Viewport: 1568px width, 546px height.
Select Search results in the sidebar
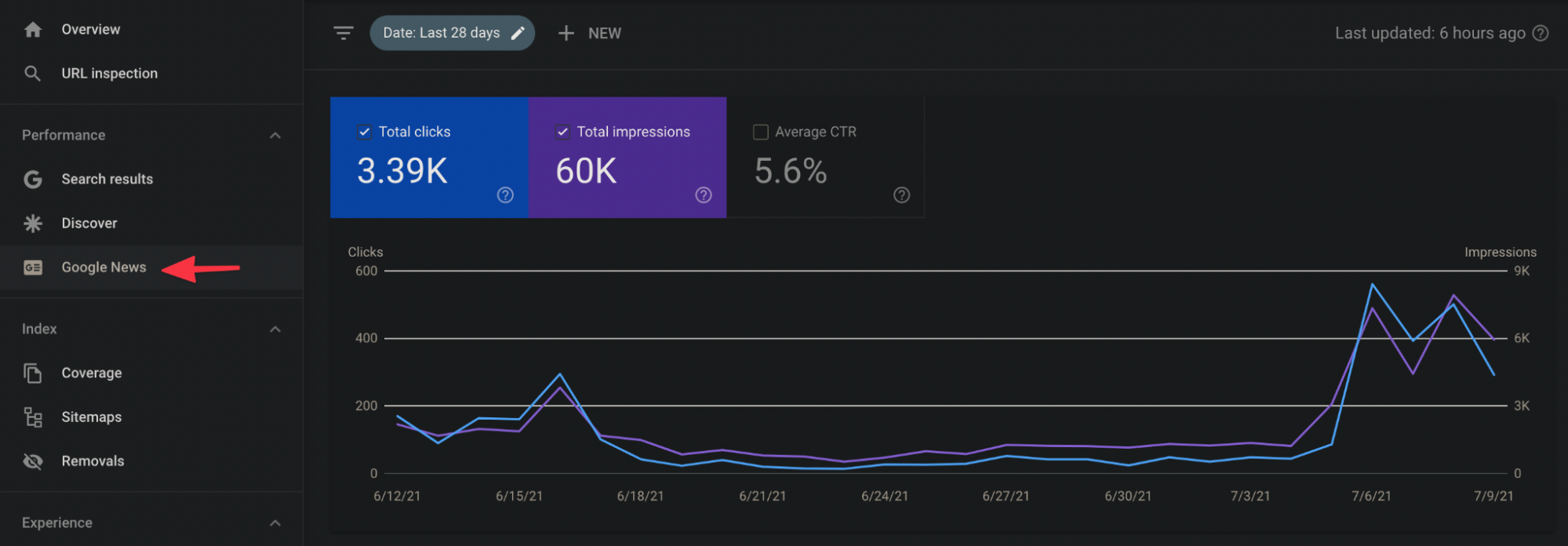click(151, 180)
